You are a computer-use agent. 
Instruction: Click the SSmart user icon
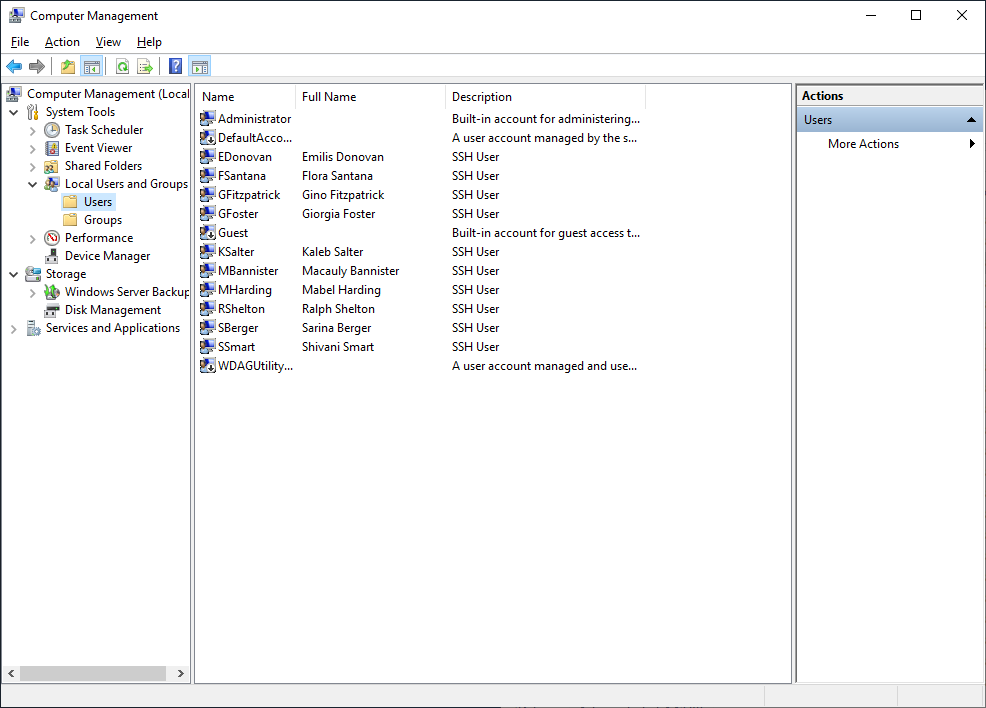(x=208, y=346)
